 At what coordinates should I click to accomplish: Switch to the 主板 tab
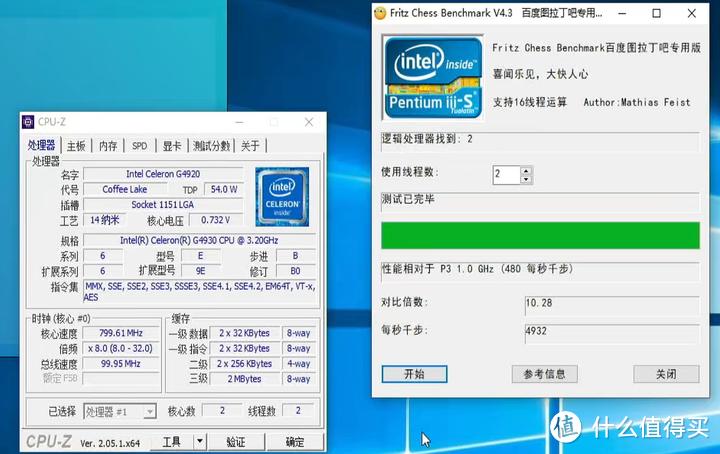76,146
